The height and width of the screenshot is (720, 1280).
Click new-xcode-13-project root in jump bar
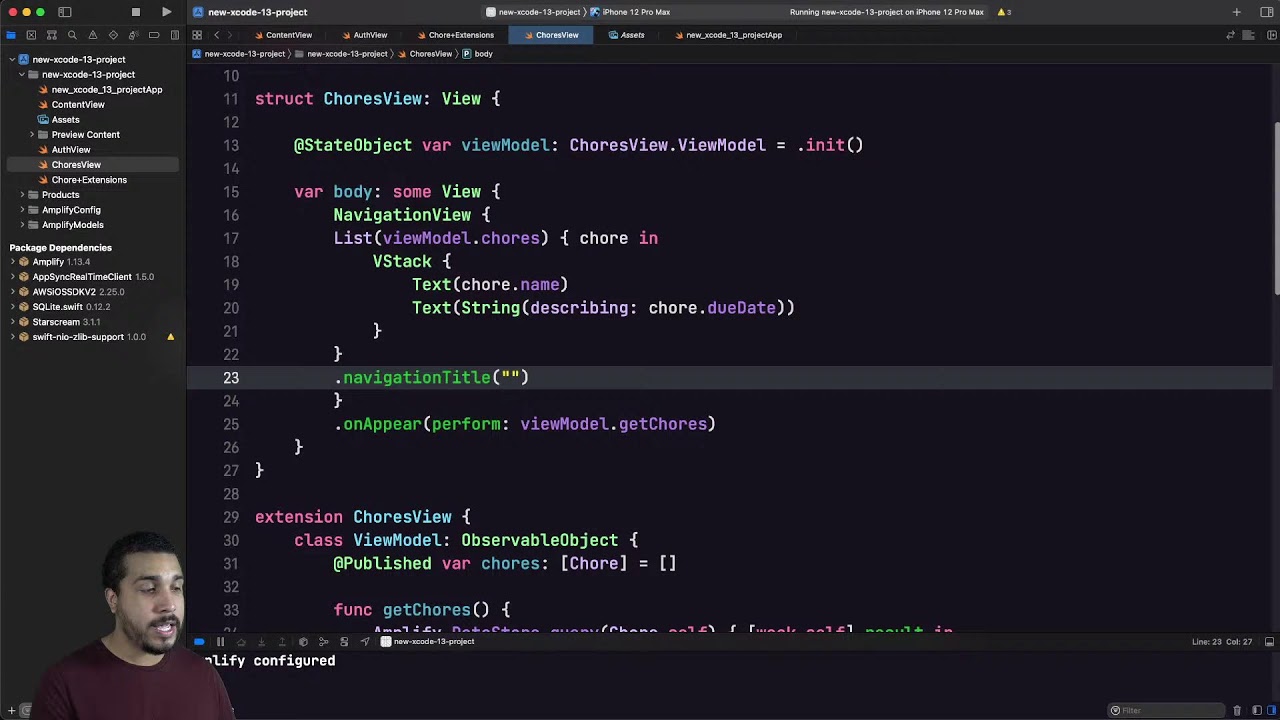click(x=239, y=54)
